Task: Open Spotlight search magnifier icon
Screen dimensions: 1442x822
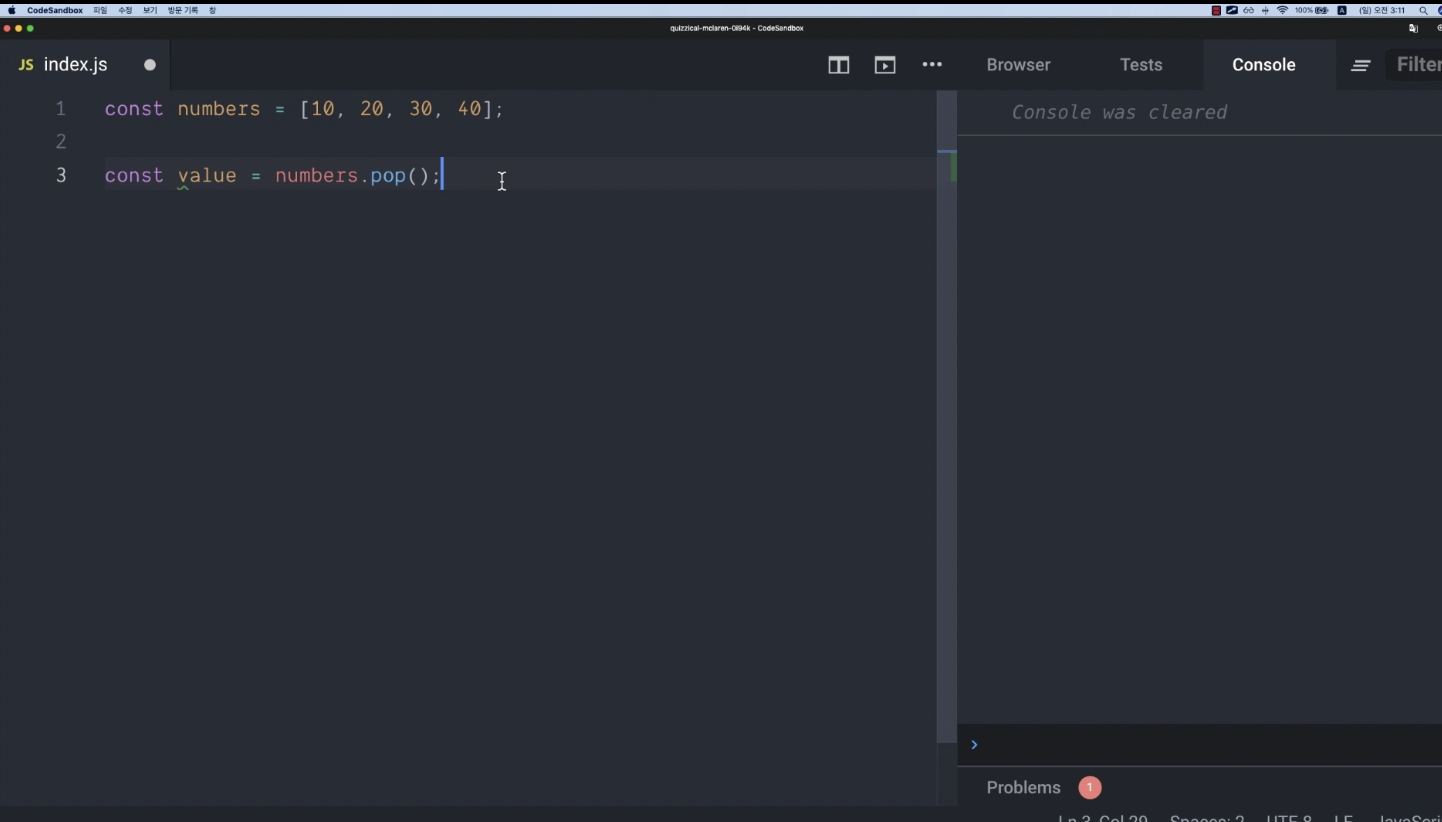Action: coord(1423,10)
